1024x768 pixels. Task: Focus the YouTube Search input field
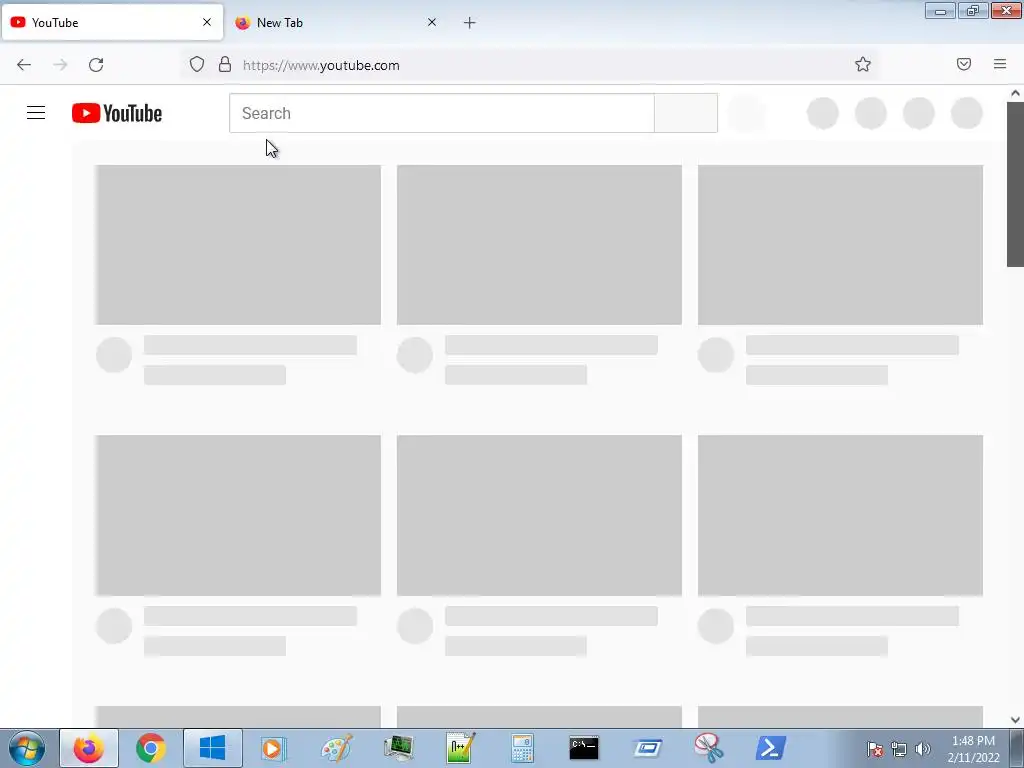[x=441, y=113]
